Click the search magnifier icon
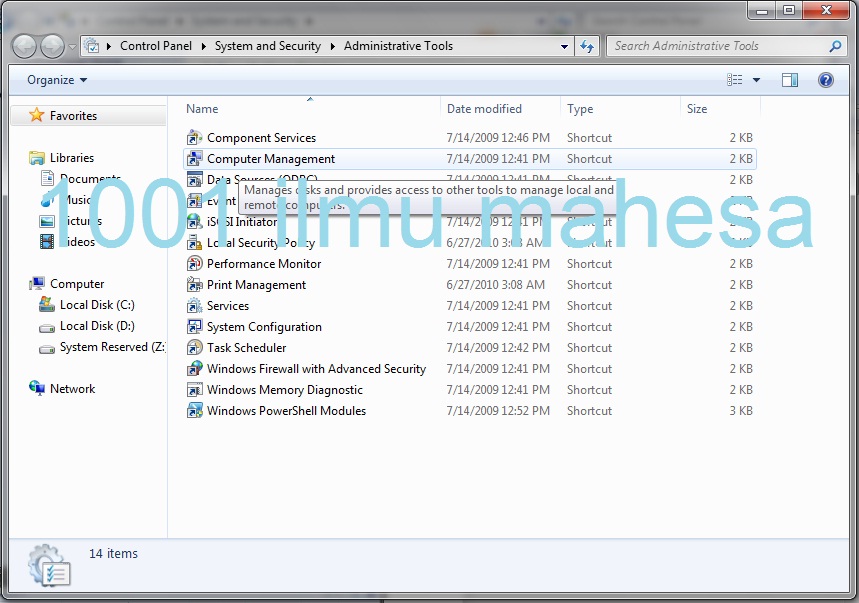 (835, 46)
